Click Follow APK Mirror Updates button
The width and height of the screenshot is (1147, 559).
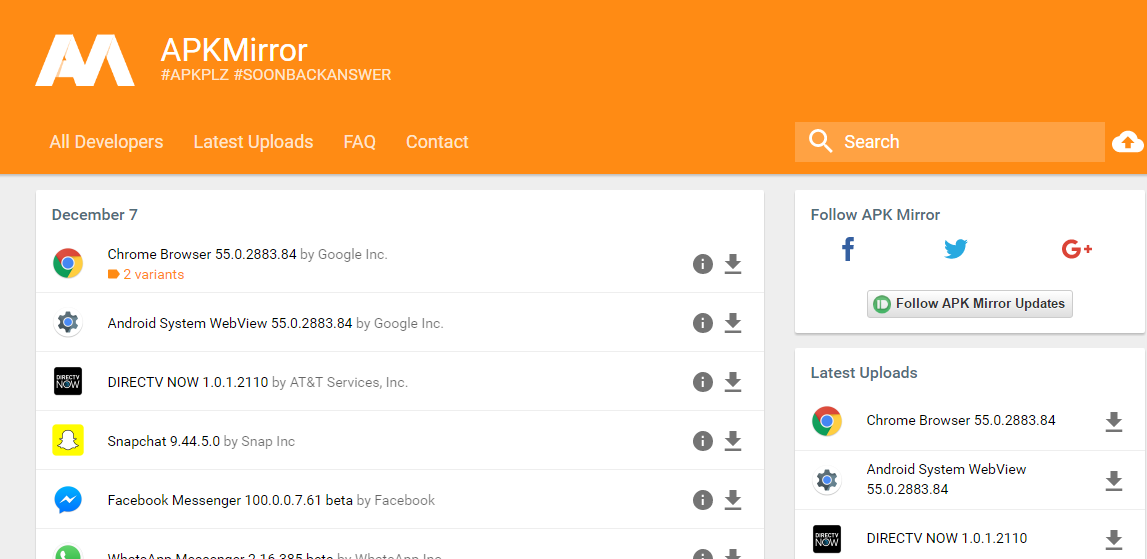pos(970,304)
